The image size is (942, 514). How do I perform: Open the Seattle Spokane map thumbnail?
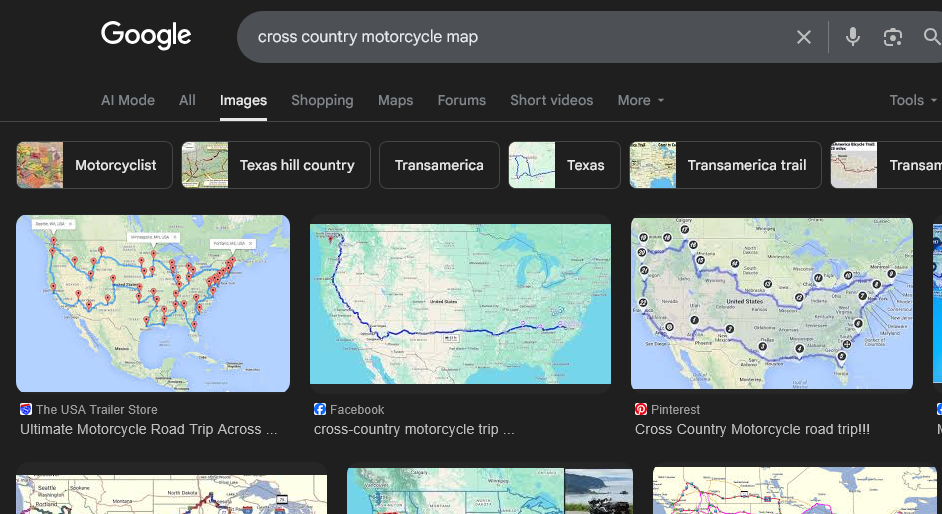click(171, 494)
